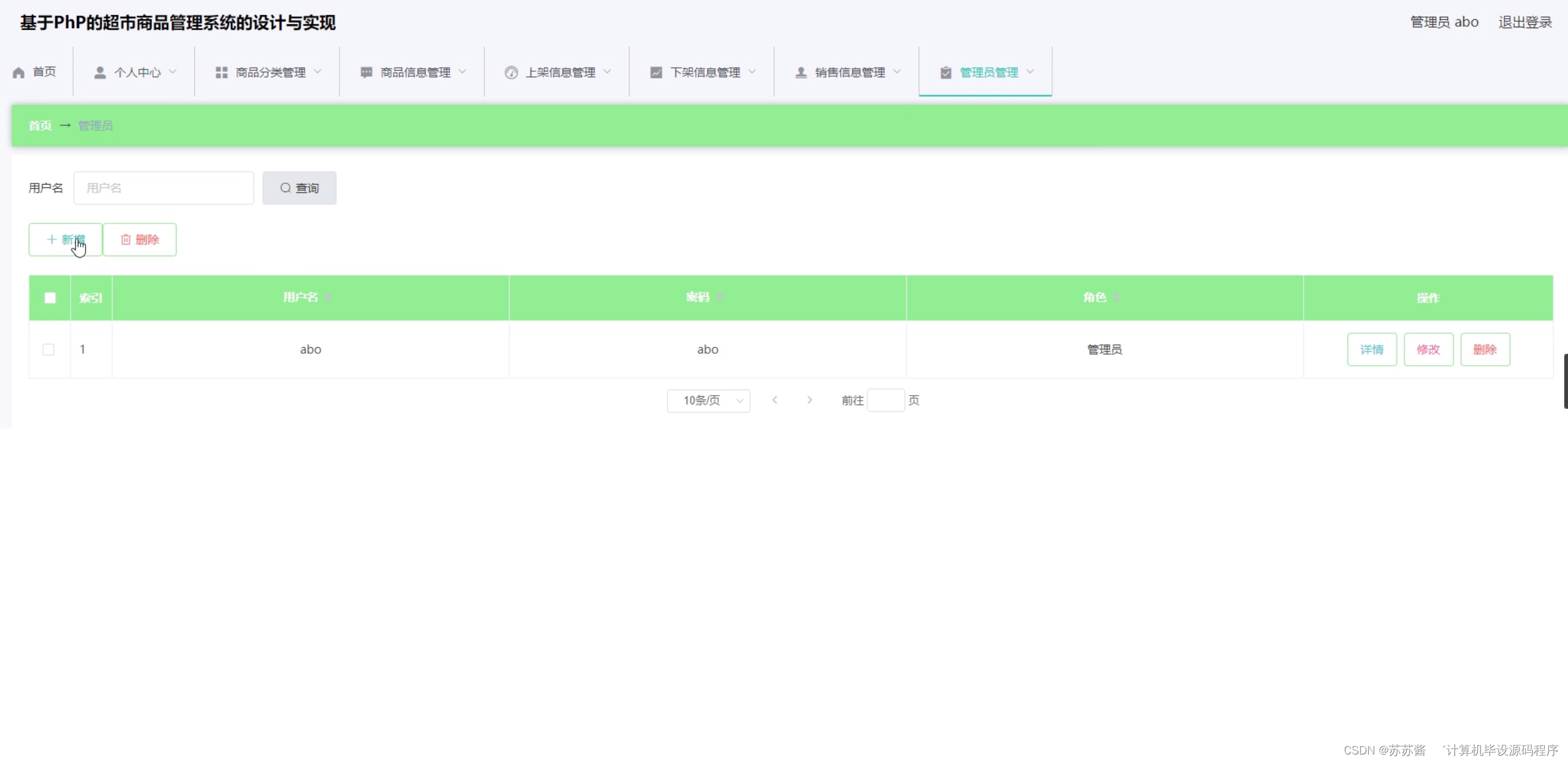Click the 新增 button to add admin
The height and width of the screenshot is (762, 1568).
click(x=64, y=239)
